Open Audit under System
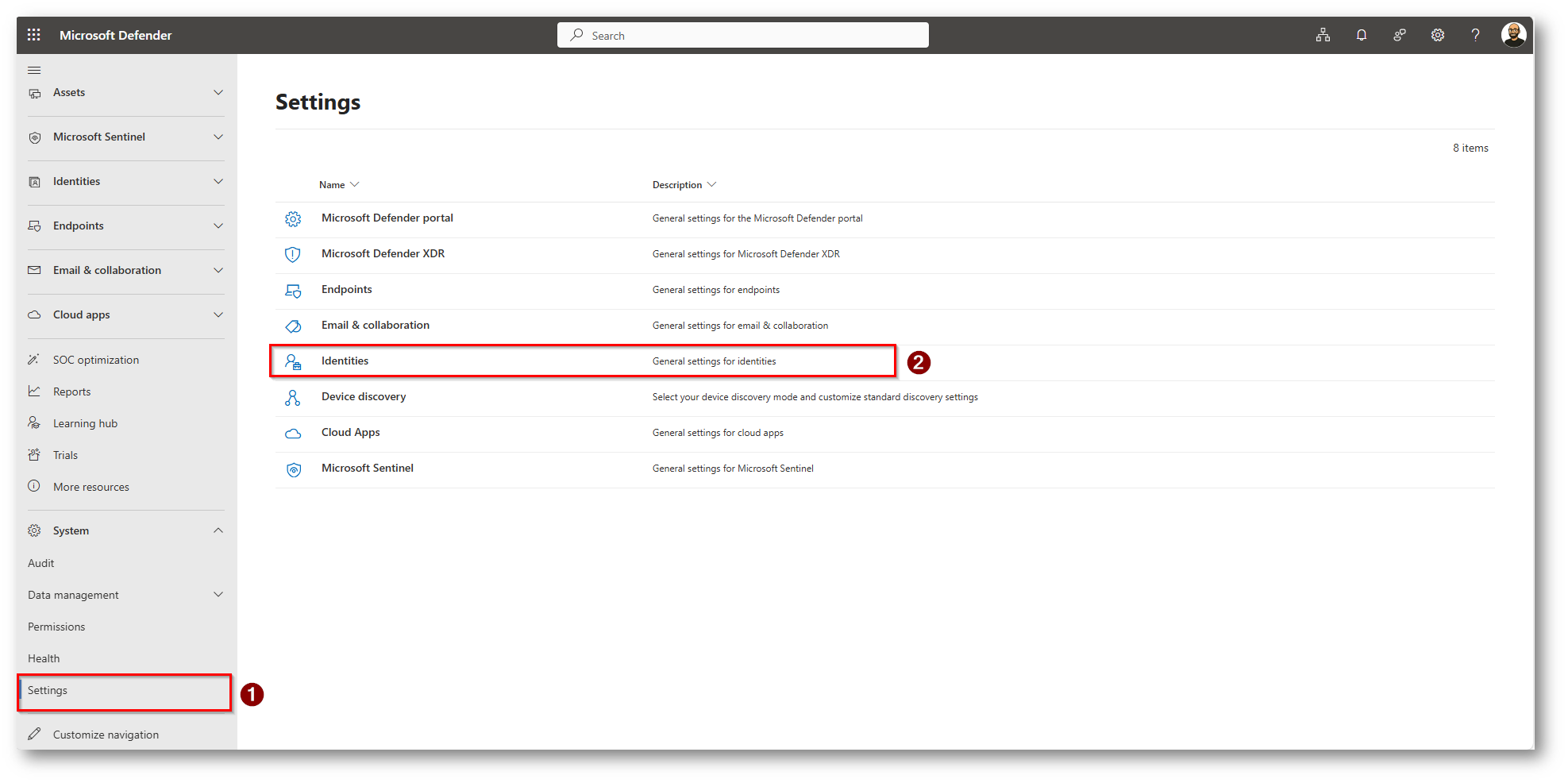 coord(41,563)
